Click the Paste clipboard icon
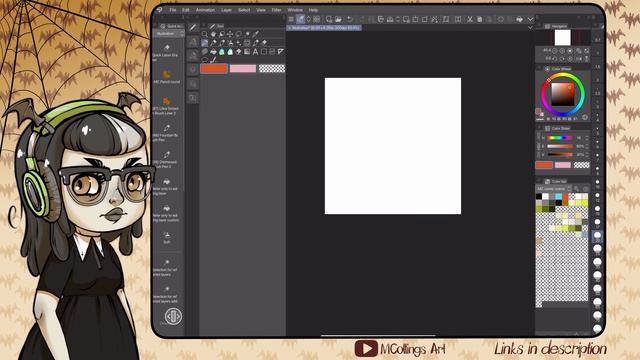This screenshot has height=360, width=640. [480, 19]
